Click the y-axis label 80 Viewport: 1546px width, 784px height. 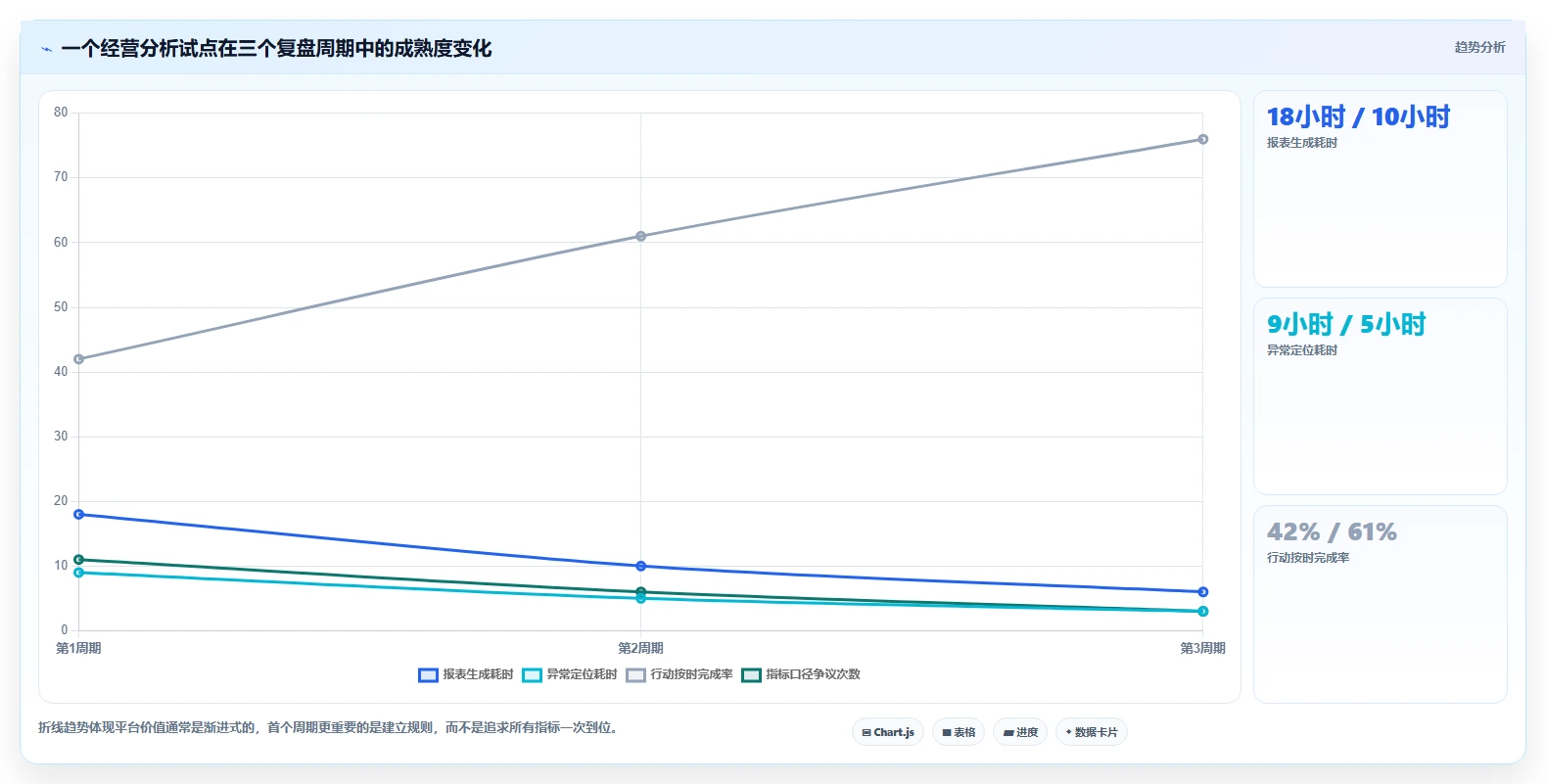[61, 113]
